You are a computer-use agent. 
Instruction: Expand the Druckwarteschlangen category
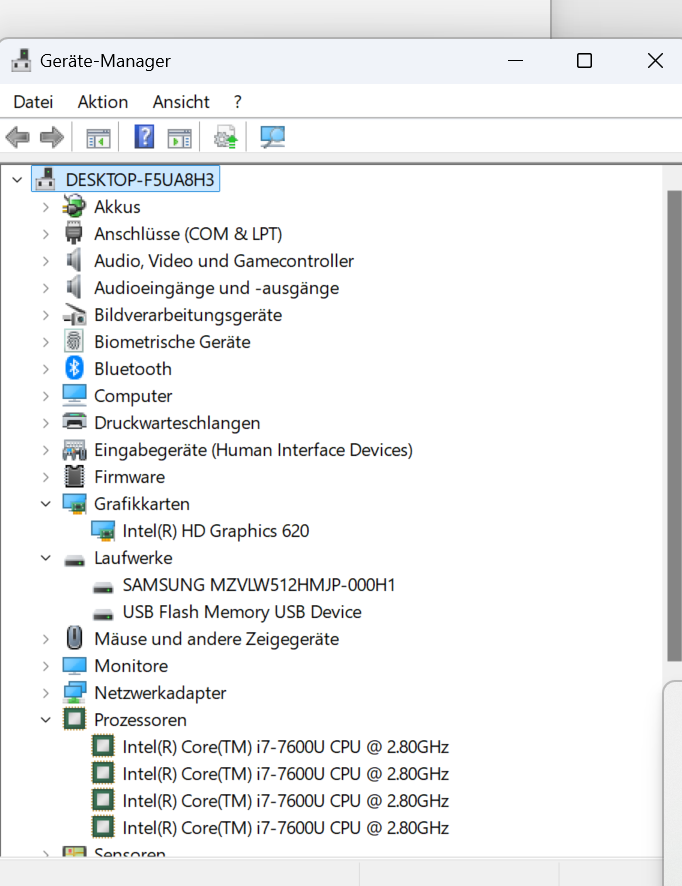pyautogui.click(x=46, y=423)
